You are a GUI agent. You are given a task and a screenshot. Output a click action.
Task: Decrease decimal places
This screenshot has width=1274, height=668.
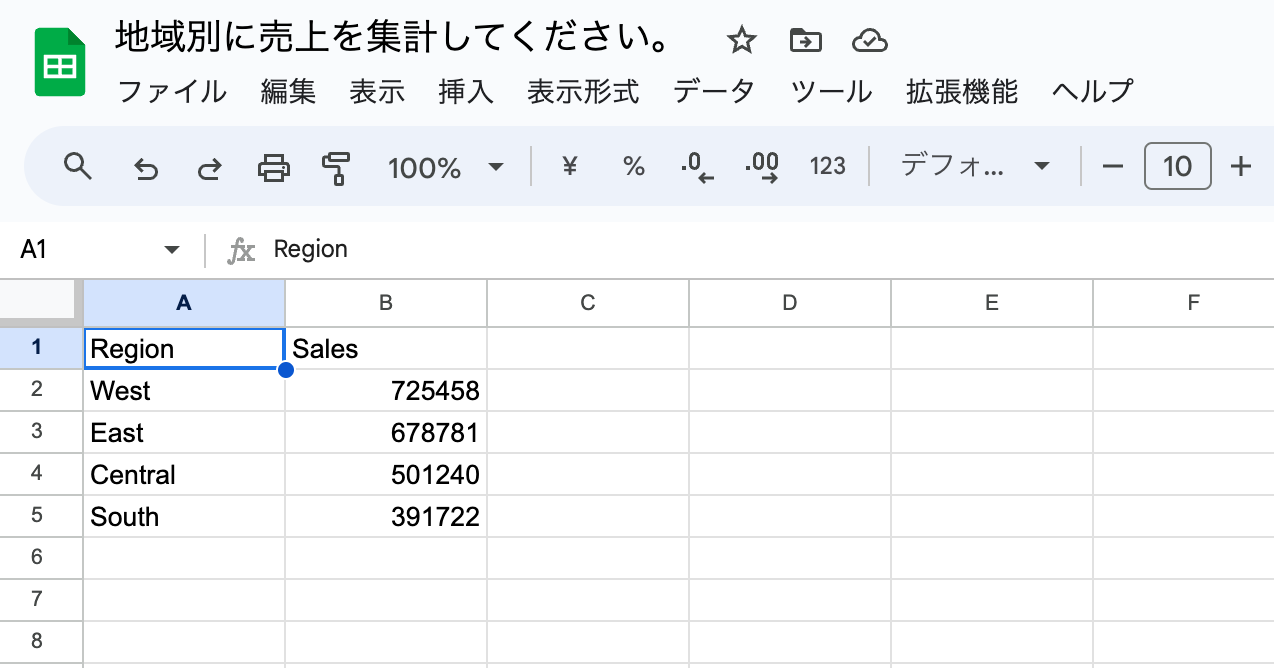[698, 167]
